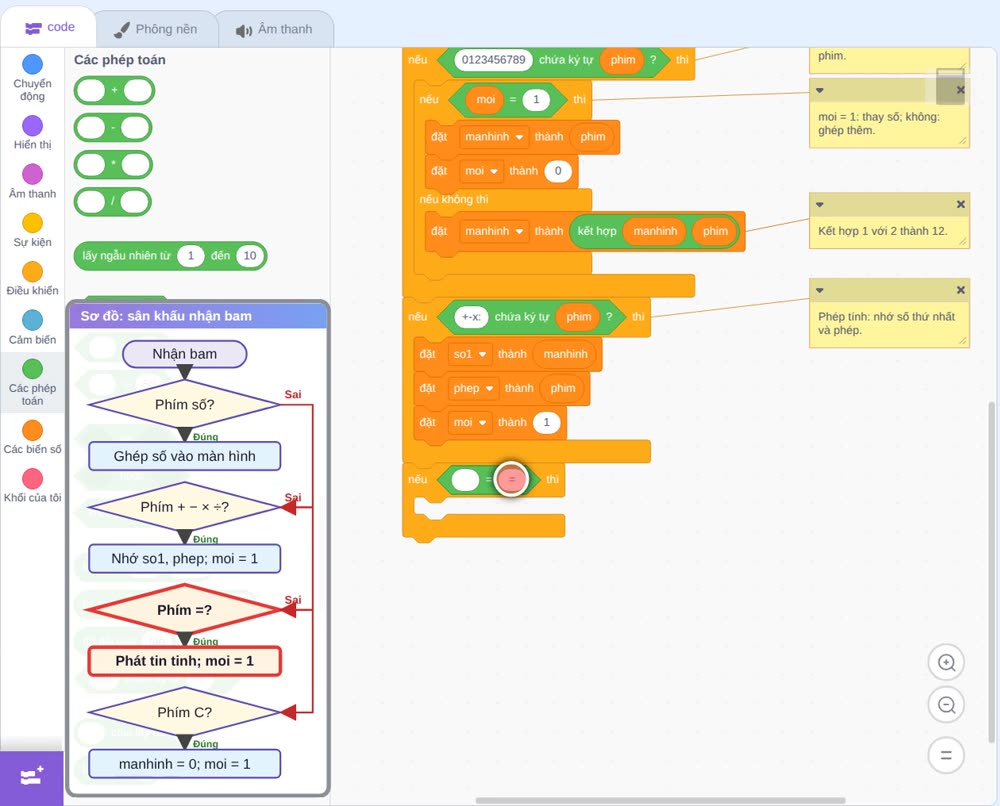Click the value 0 in 'đặt moi thành'

click(558, 171)
